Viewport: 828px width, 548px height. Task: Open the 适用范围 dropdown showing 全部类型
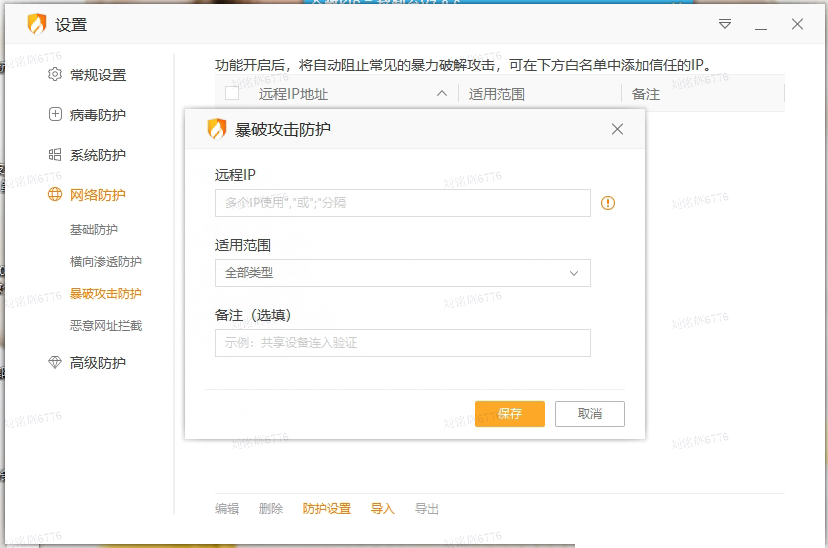point(402,273)
